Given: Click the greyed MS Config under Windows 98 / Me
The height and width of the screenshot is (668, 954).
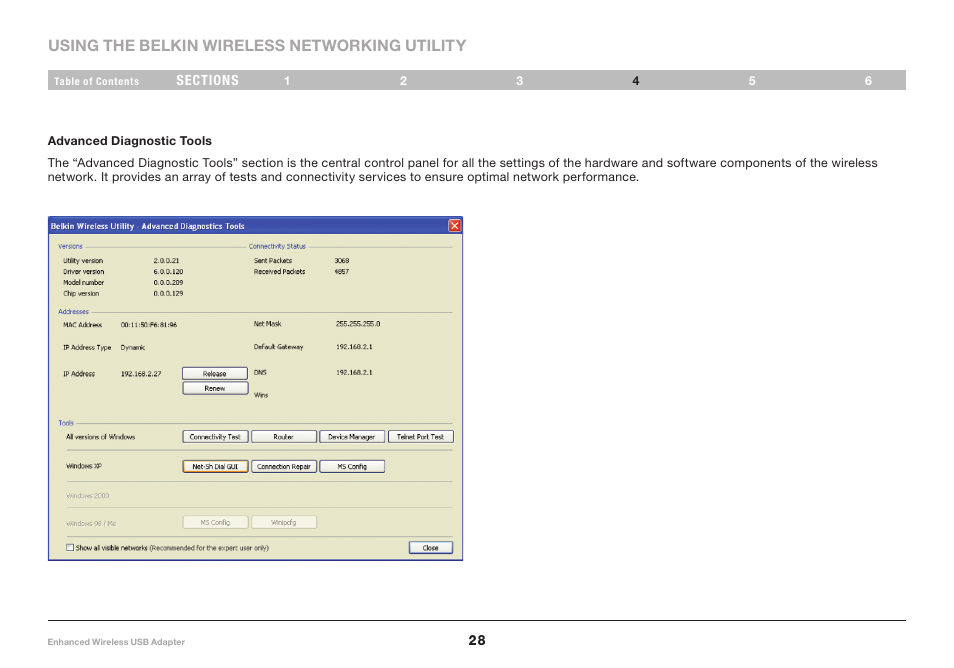Looking at the screenshot, I should (215, 523).
